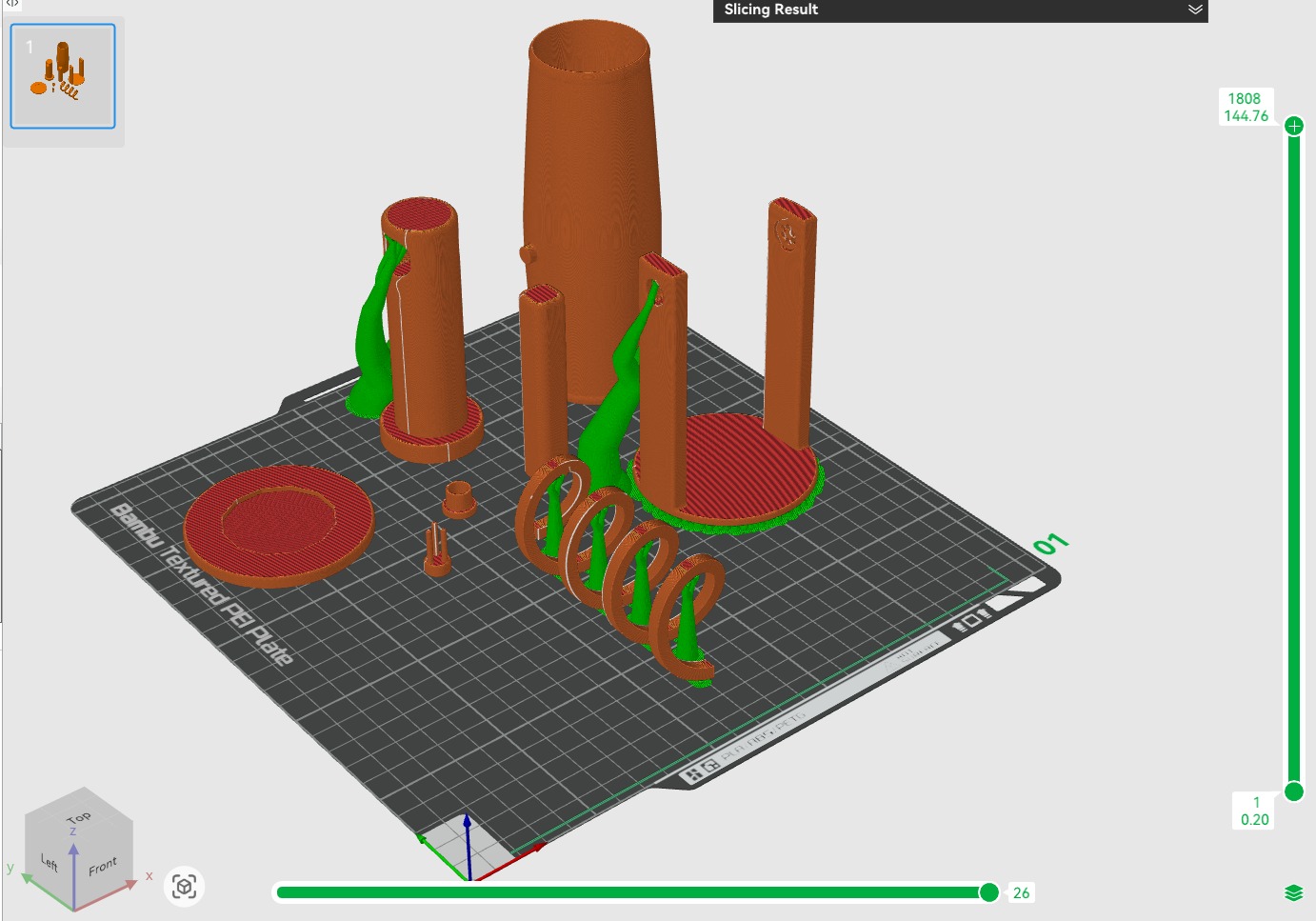Click the Front face of the navigation cube

[x=102, y=865]
